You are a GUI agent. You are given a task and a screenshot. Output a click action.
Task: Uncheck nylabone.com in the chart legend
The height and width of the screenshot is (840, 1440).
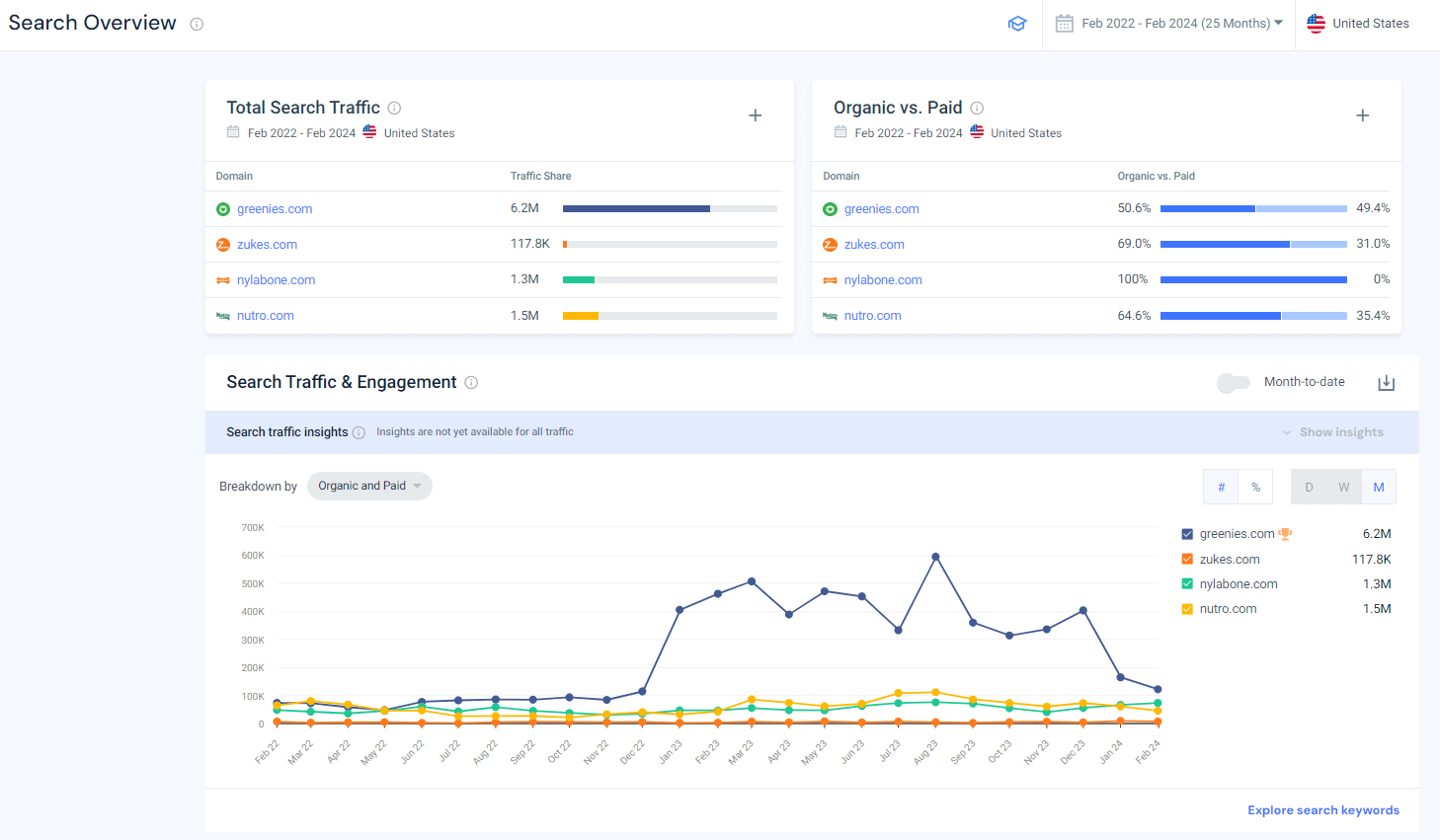(x=1186, y=583)
